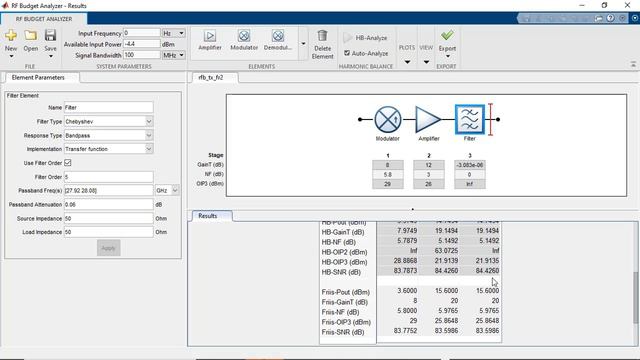Uncheck the Use Filter Order checkbox
This screenshot has width=640, height=360.
(x=68, y=163)
